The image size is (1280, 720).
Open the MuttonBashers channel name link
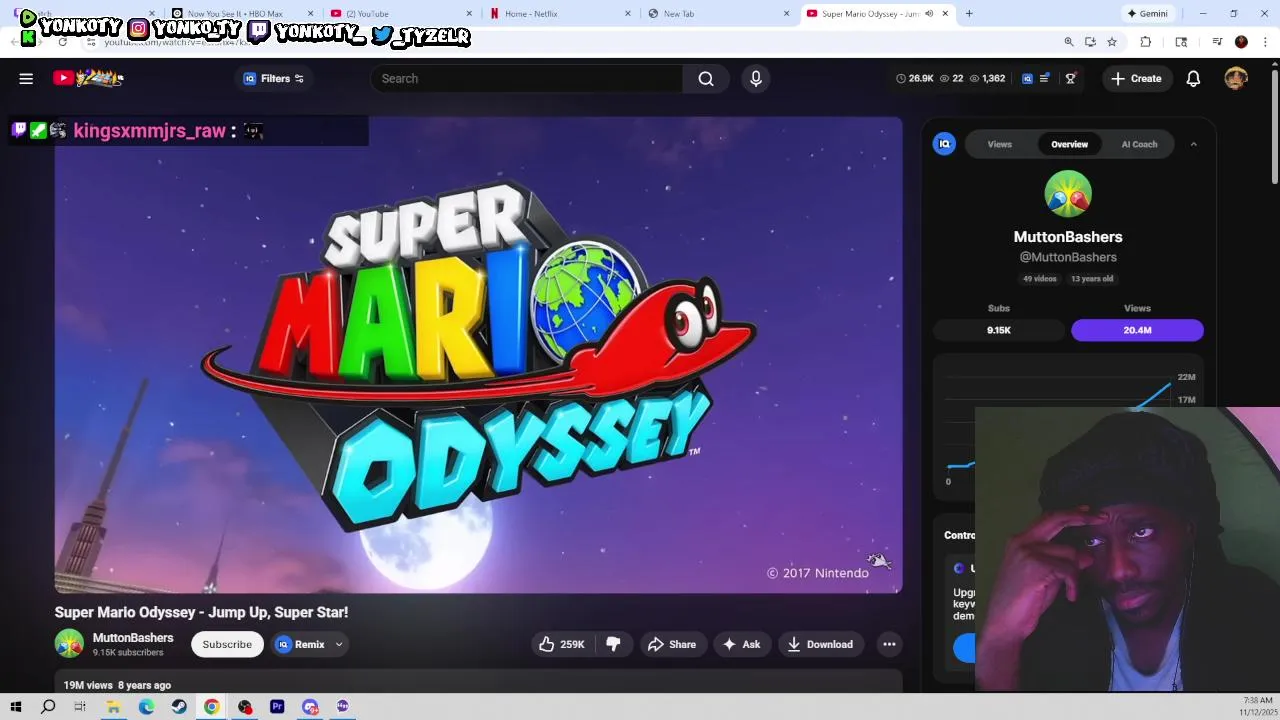click(x=133, y=638)
